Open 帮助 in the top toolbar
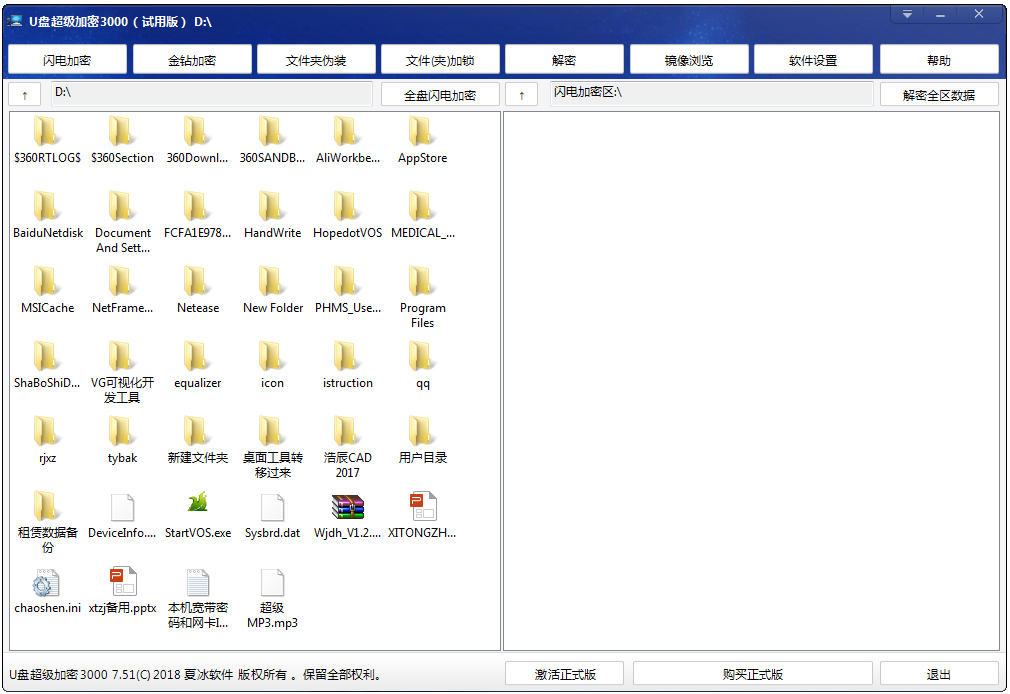The image size is (1010, 694). (x=939, y=60)
